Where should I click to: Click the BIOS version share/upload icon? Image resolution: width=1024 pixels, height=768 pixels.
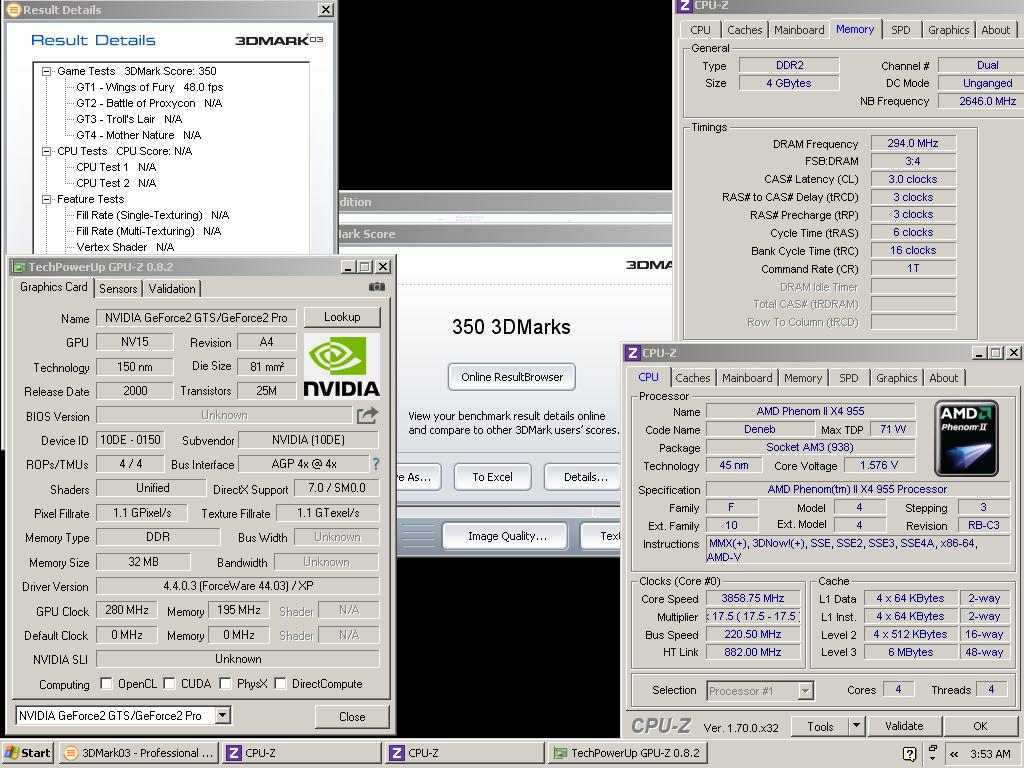367,415
